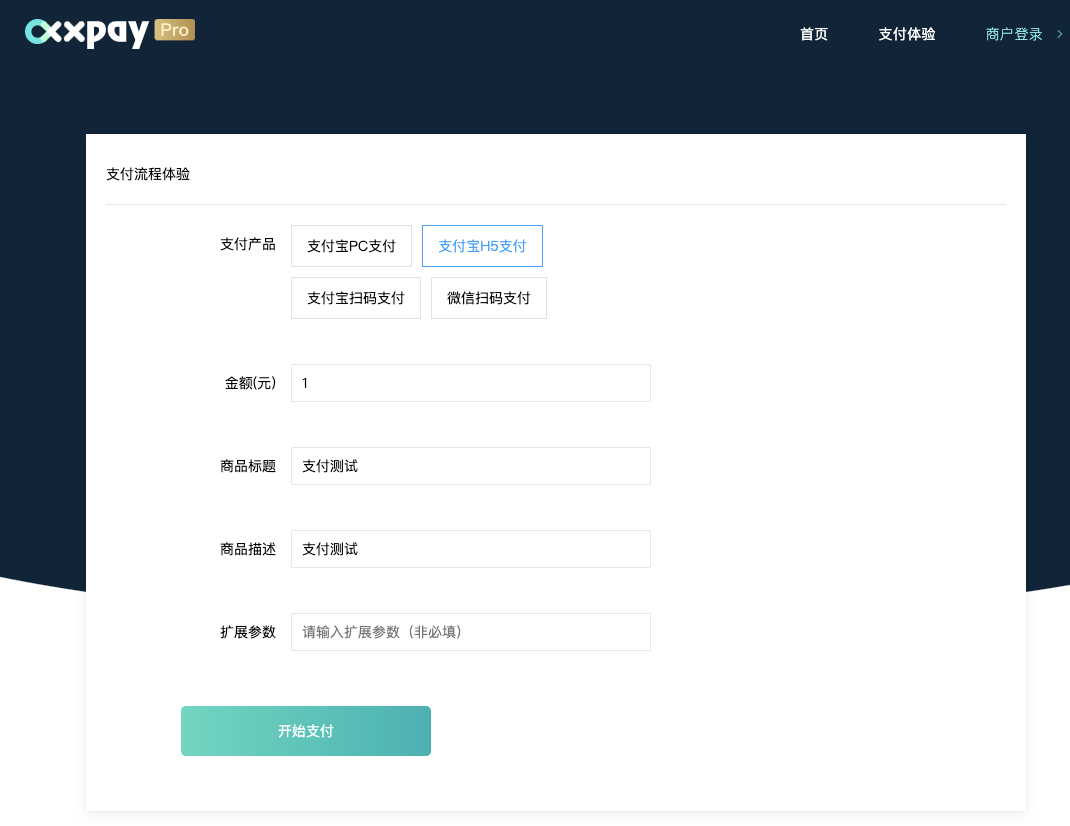Focus the 金额(元) amount input field
The image size is (1070, 826).
[470, 383]
